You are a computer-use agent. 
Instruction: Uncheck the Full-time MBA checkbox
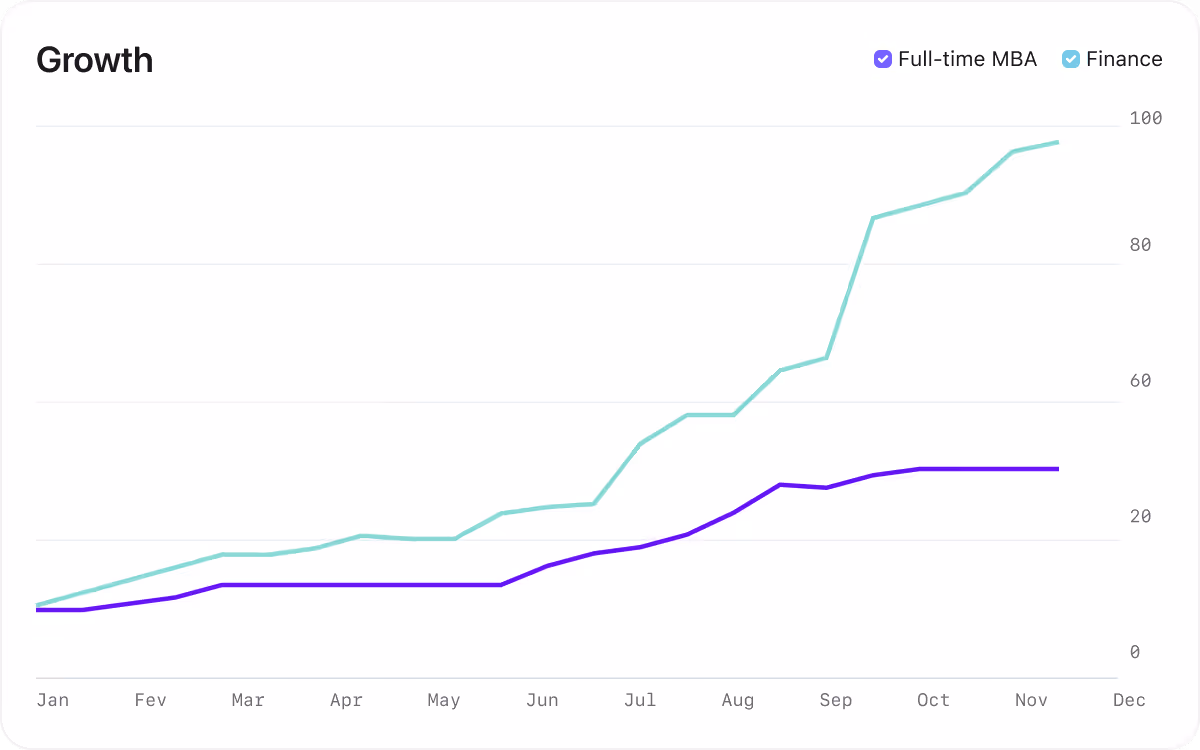pyautogui.click(x=882, y=59)
